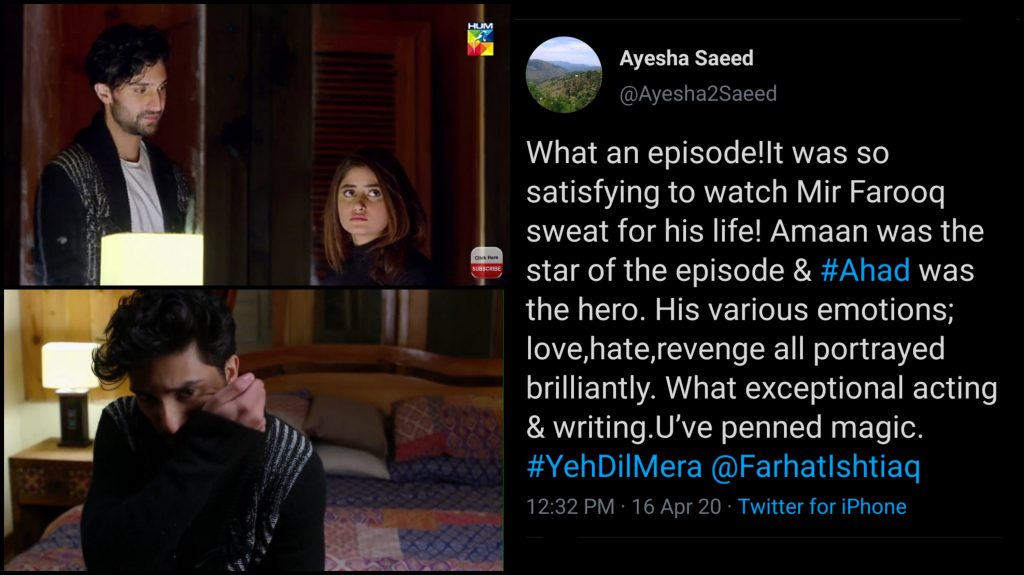Click the woman in the top image

[374, 219]
